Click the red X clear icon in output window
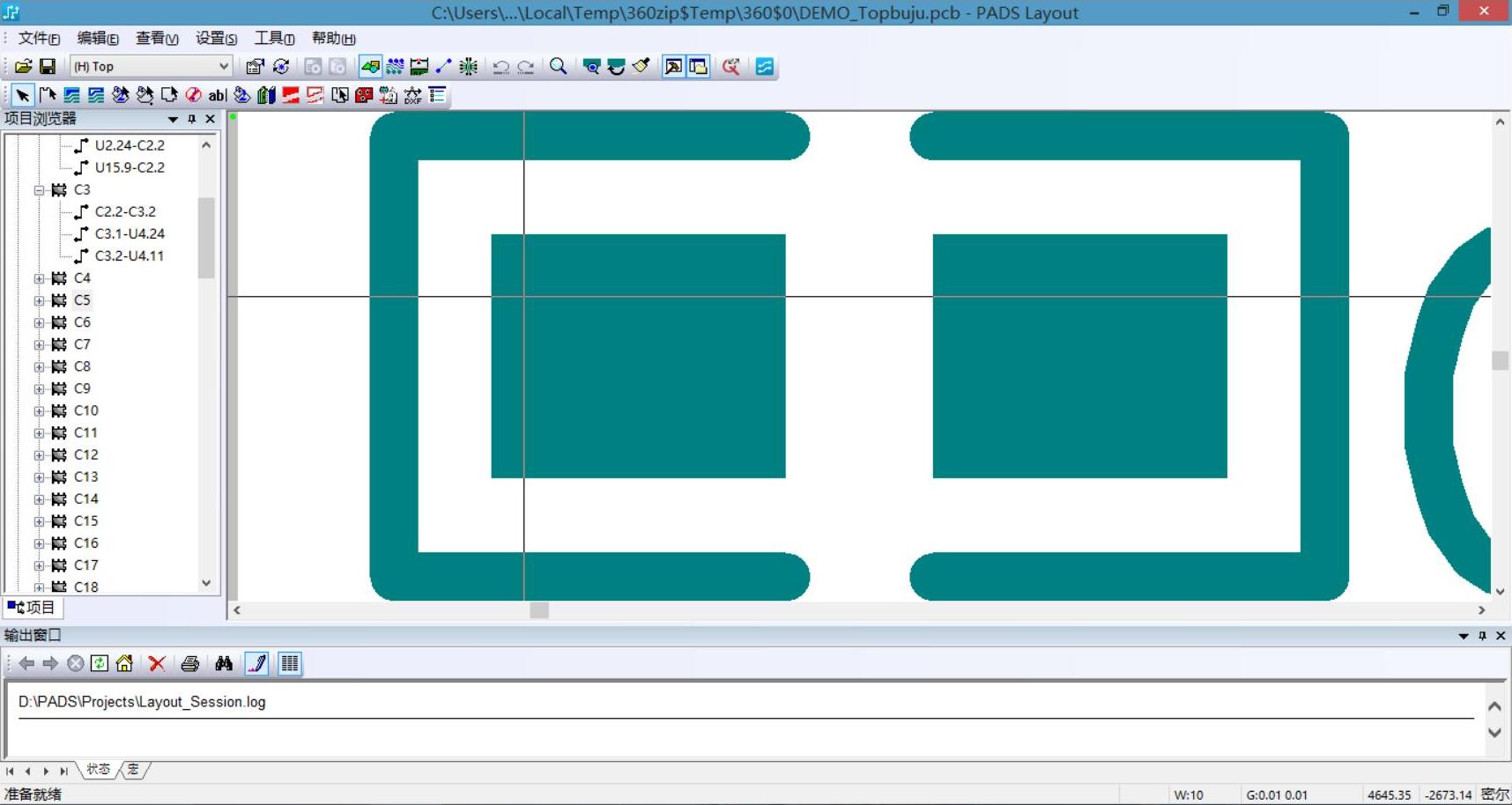 pyautogui.click(x=157, y=663)
